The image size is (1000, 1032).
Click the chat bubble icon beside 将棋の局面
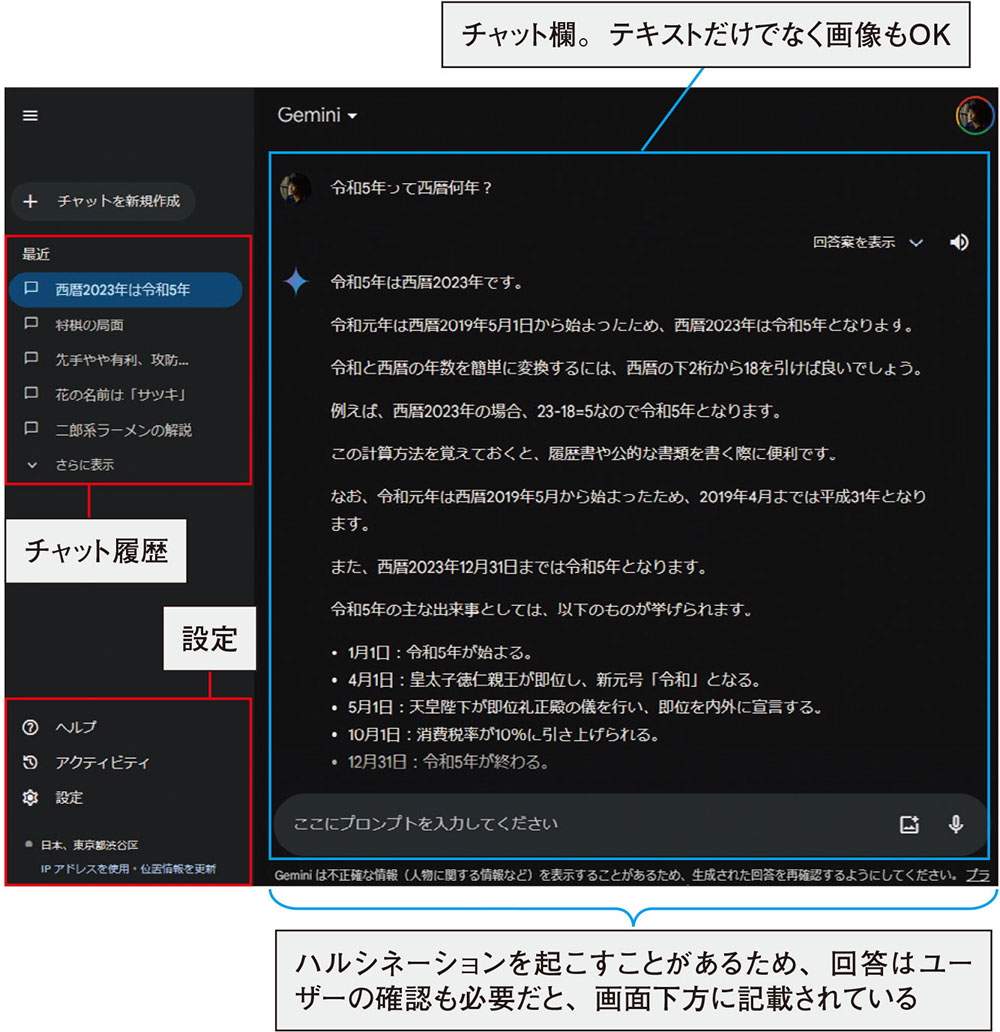point(32,325)
